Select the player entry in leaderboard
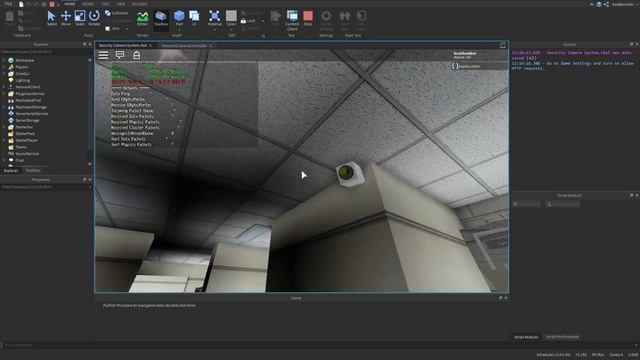This screenshot has height=360, width=640. pos(480,66)
